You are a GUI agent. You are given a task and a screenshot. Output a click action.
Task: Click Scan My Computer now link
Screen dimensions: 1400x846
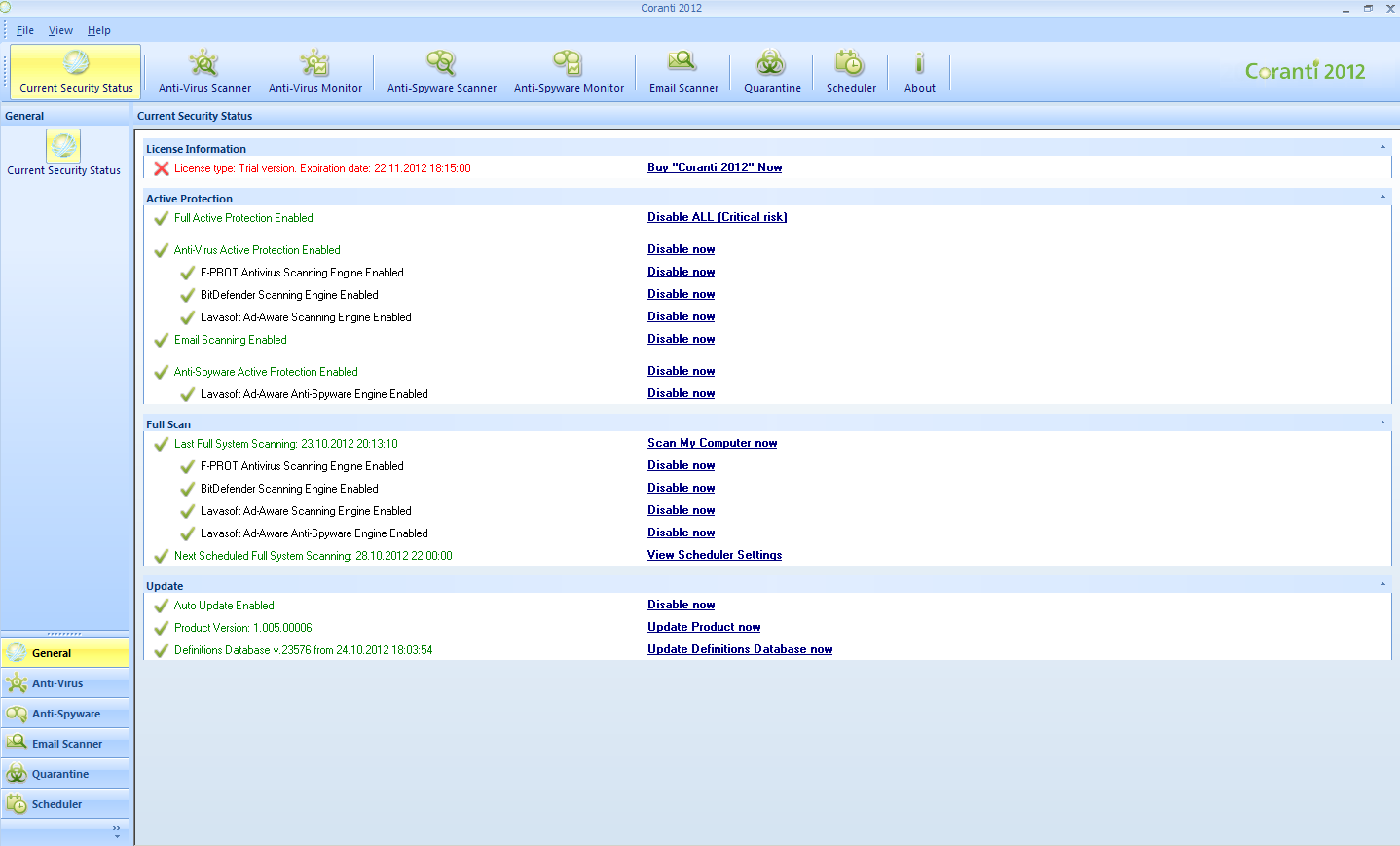(x=712, y=443)
